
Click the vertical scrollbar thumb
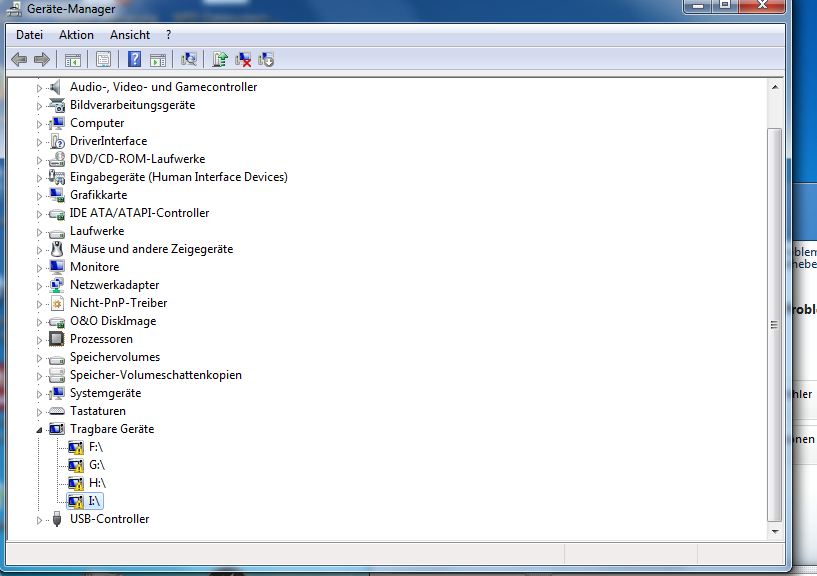tap(775, 325)
